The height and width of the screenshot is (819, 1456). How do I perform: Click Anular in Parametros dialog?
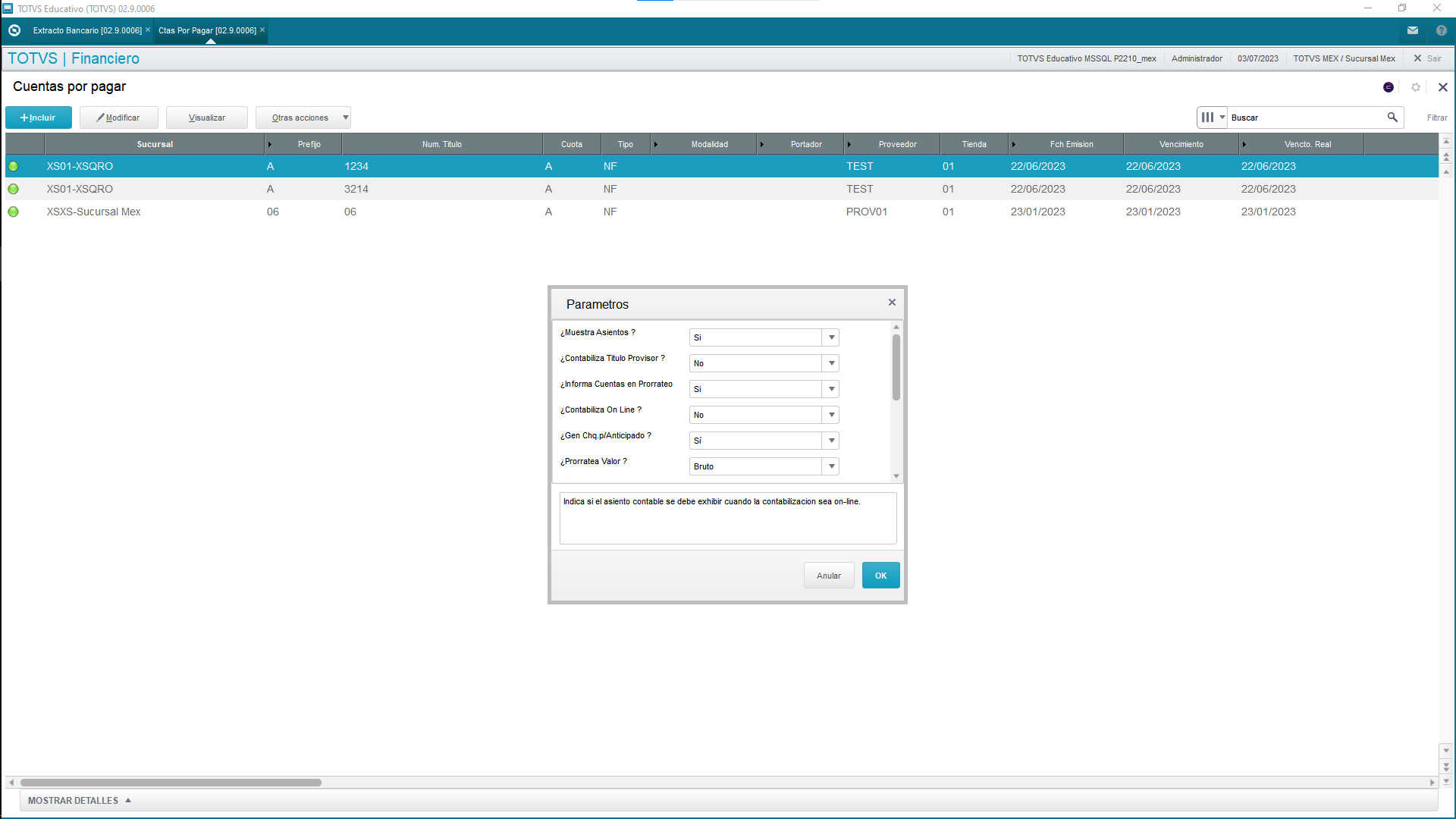(x=829, y=576)
